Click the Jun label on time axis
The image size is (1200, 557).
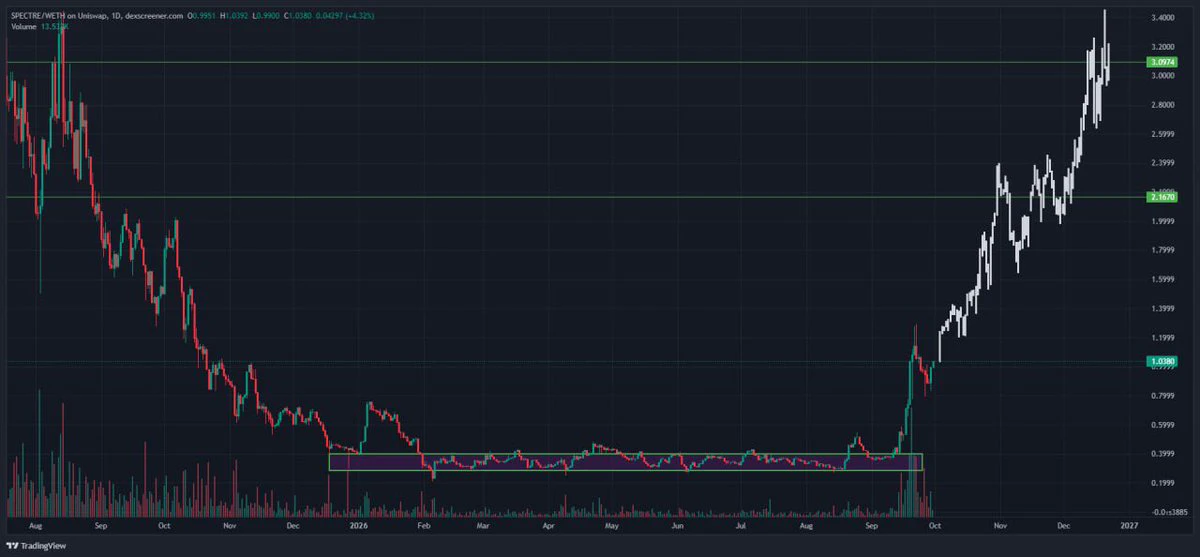tap(678, 524)
